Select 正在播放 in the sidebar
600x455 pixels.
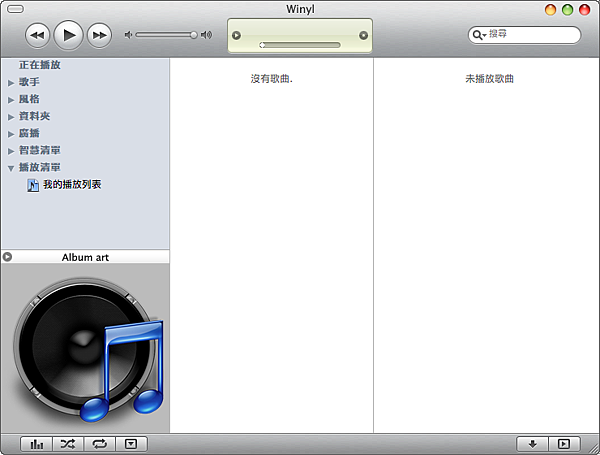40,65
